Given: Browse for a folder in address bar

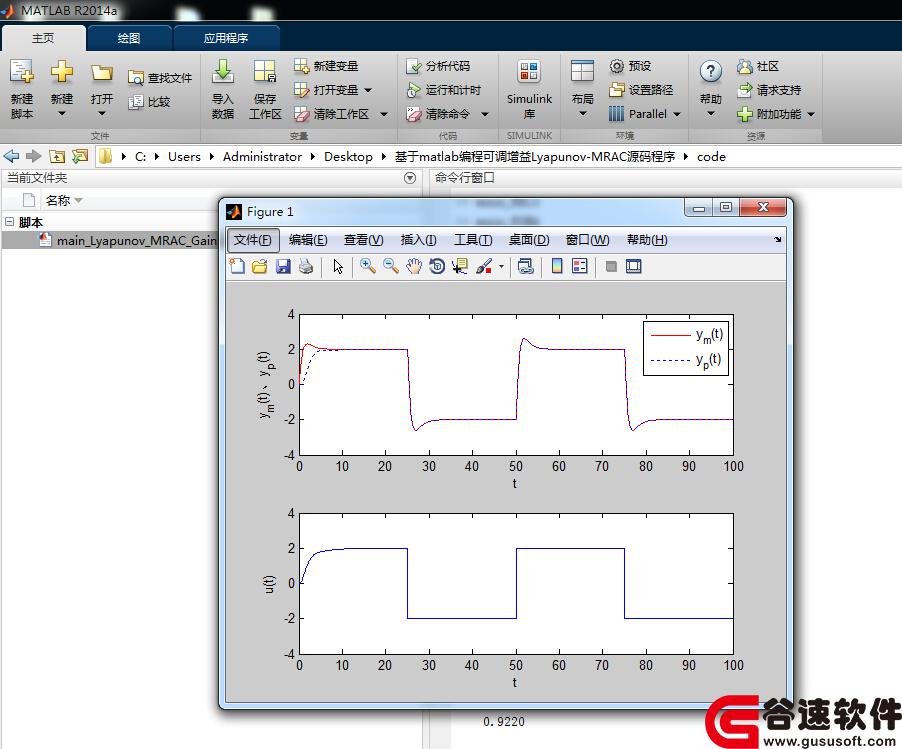Looking at the screenshot, I should [79, 156].
